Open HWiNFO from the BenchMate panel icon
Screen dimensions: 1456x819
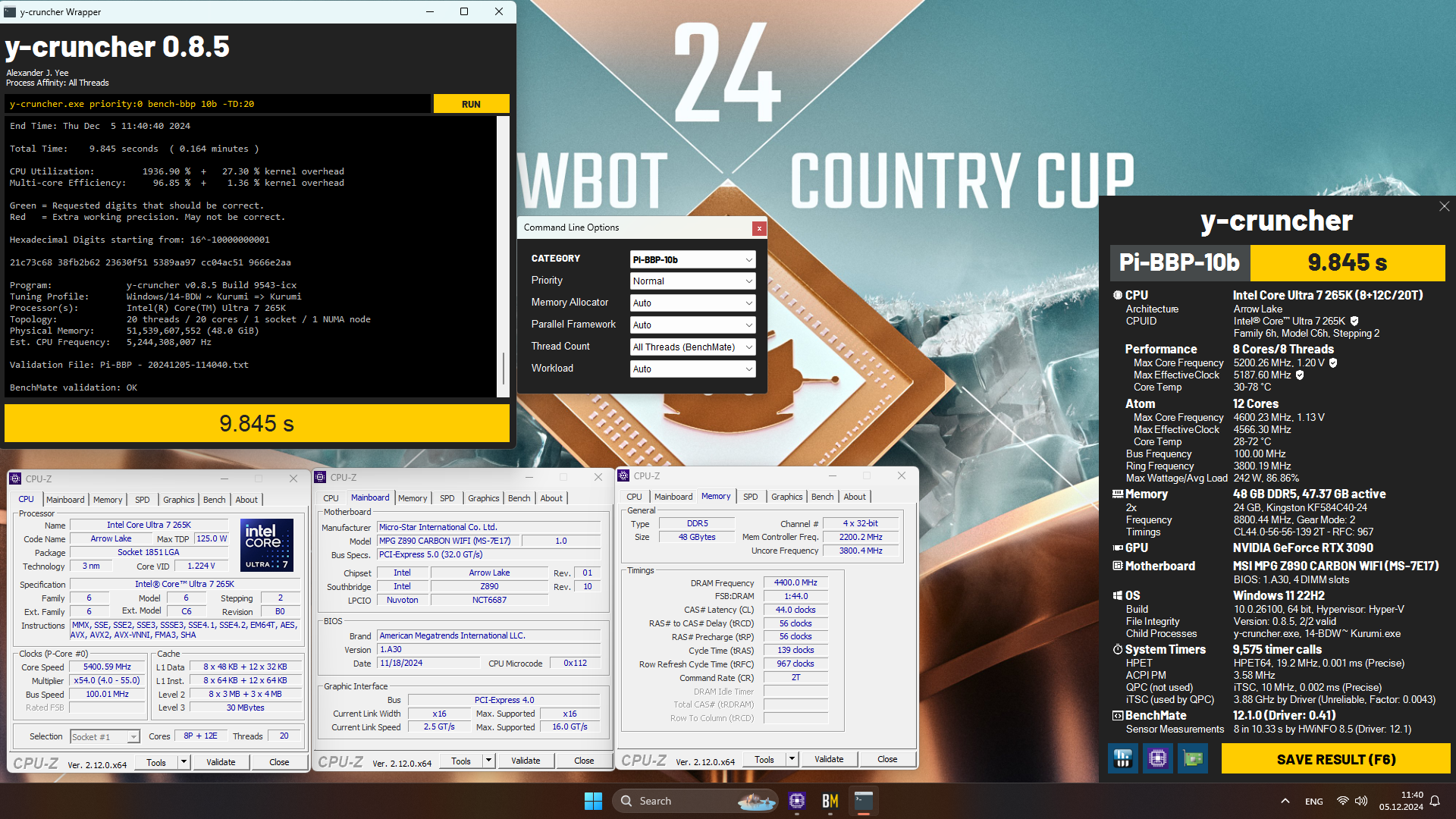coord(1123,758)
